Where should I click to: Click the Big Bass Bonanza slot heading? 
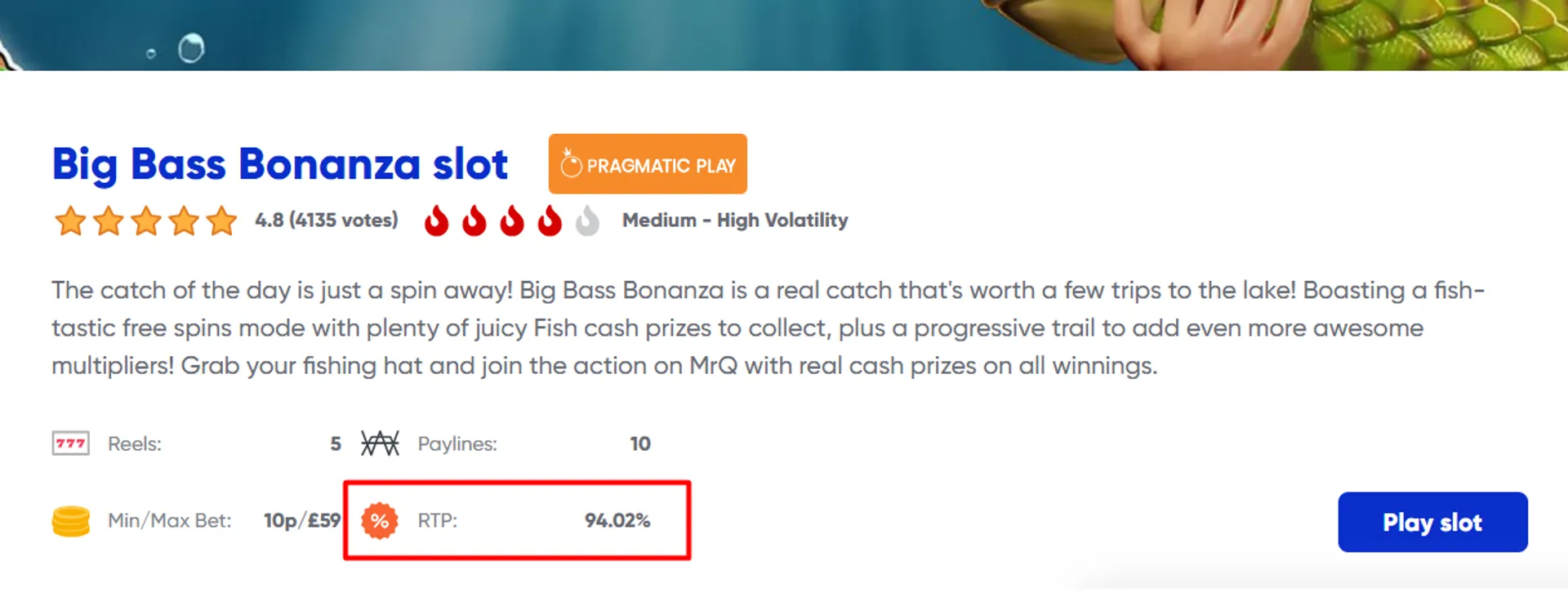(280, 164)
